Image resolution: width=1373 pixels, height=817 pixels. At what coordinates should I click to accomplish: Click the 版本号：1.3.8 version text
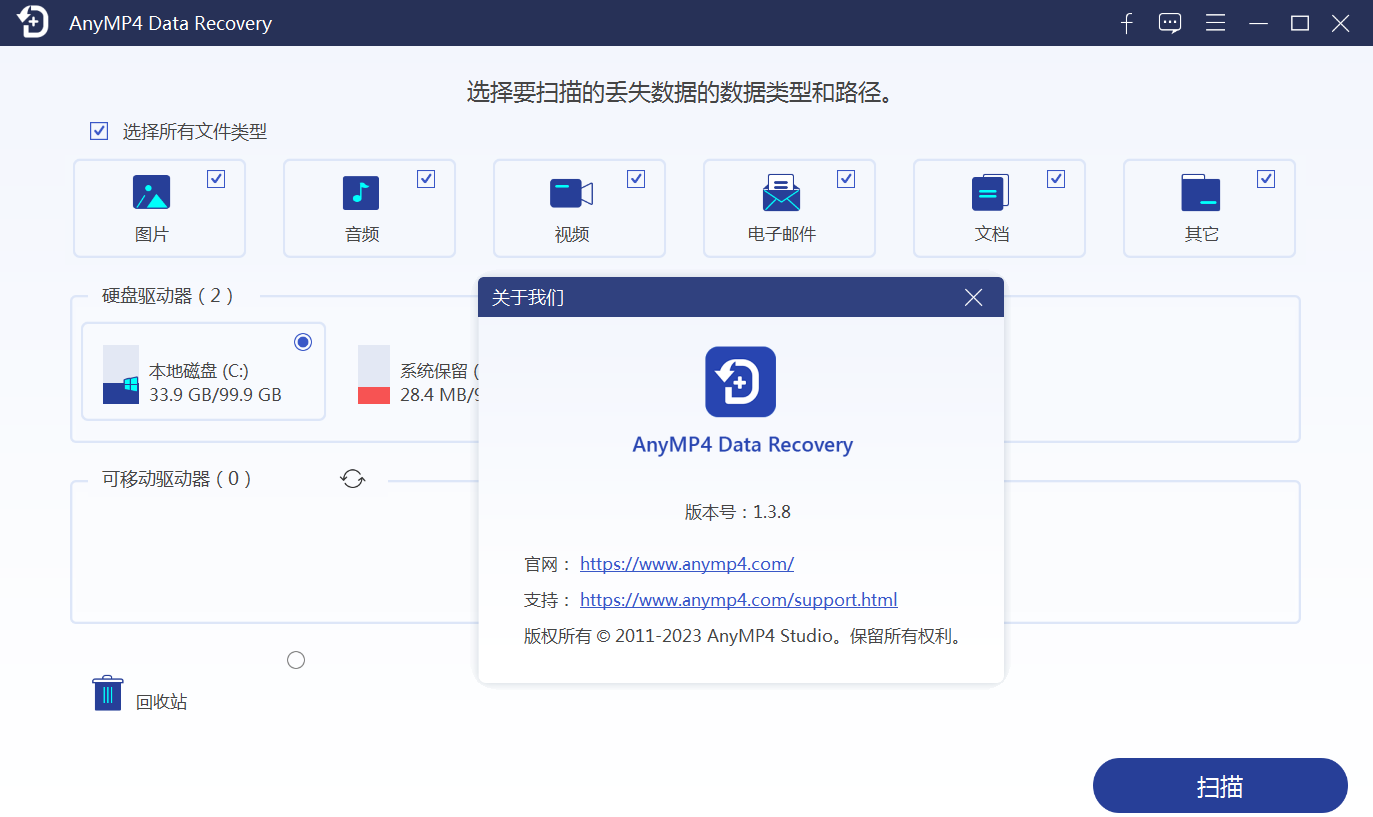coord(738,512)
